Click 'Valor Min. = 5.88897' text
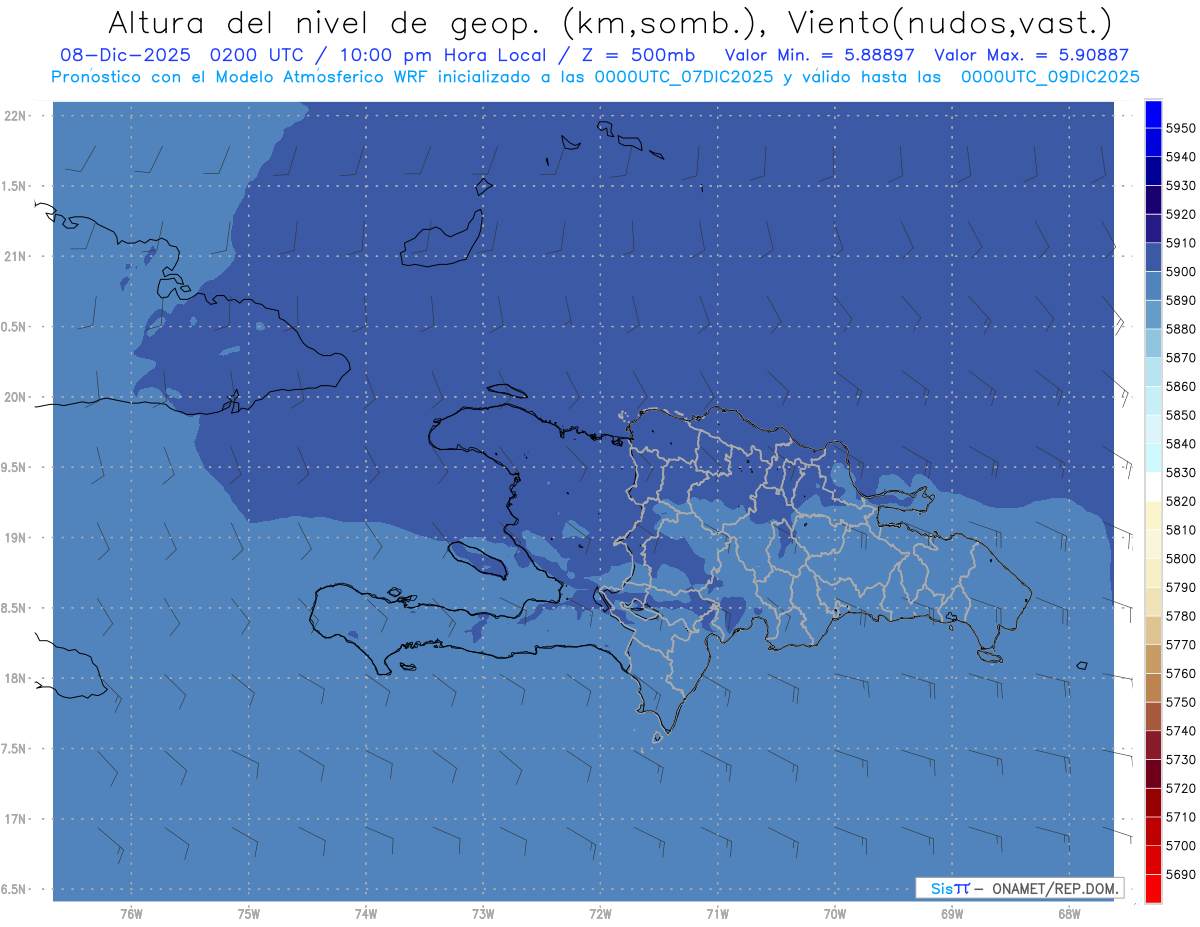Screen dimensions: 1200x927 pos(820,55)
